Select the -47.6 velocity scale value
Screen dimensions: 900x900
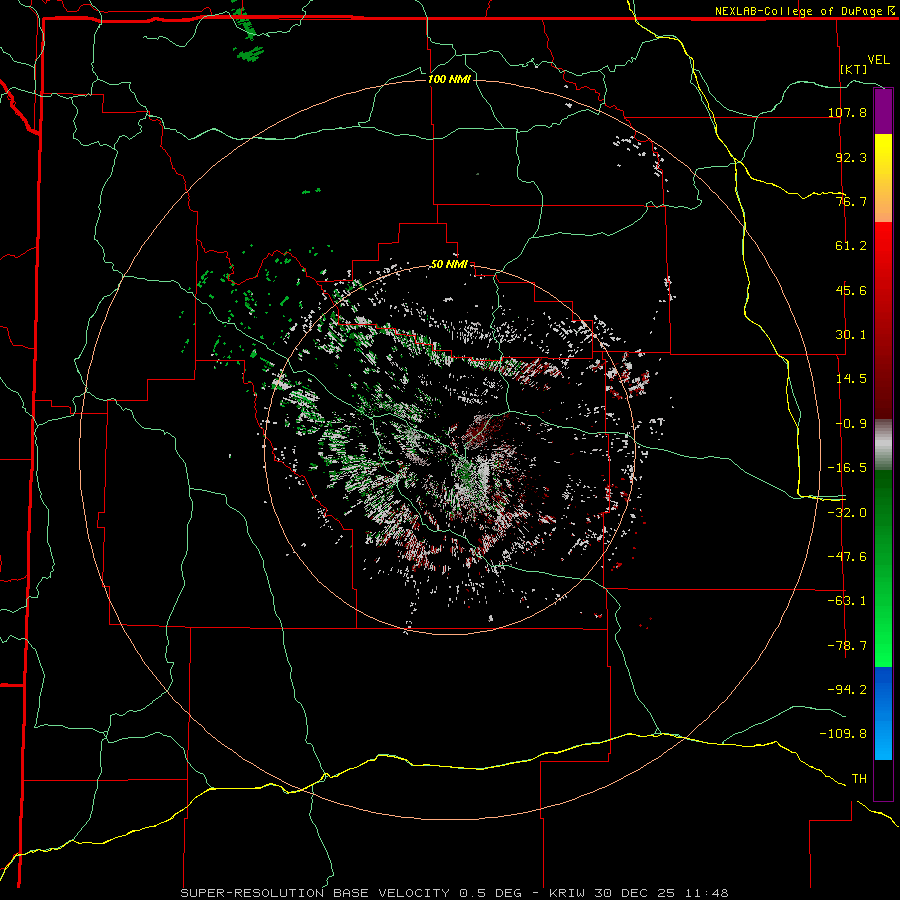point(847,557)
